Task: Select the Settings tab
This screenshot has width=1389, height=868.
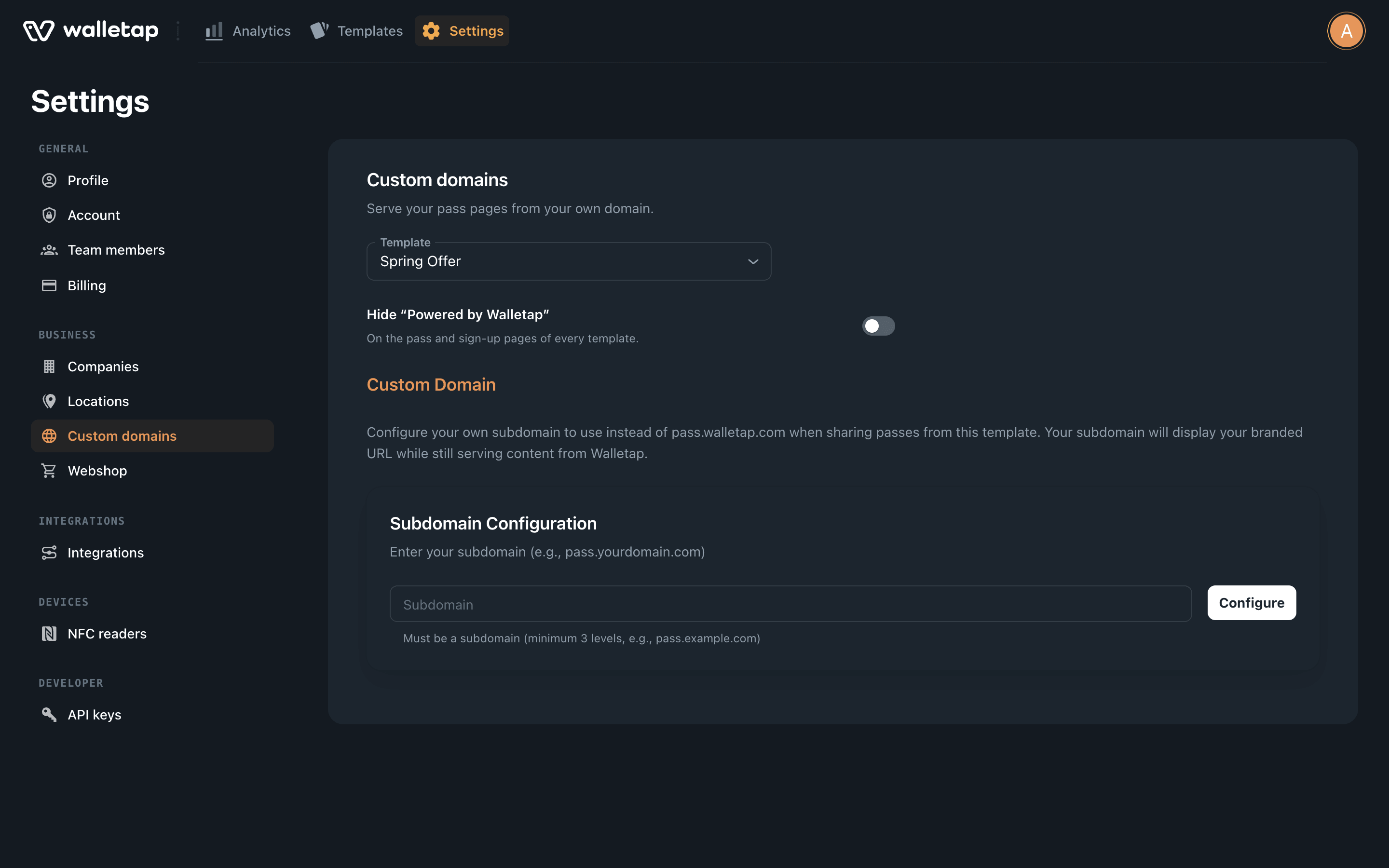Action: [x=462, y=31]
